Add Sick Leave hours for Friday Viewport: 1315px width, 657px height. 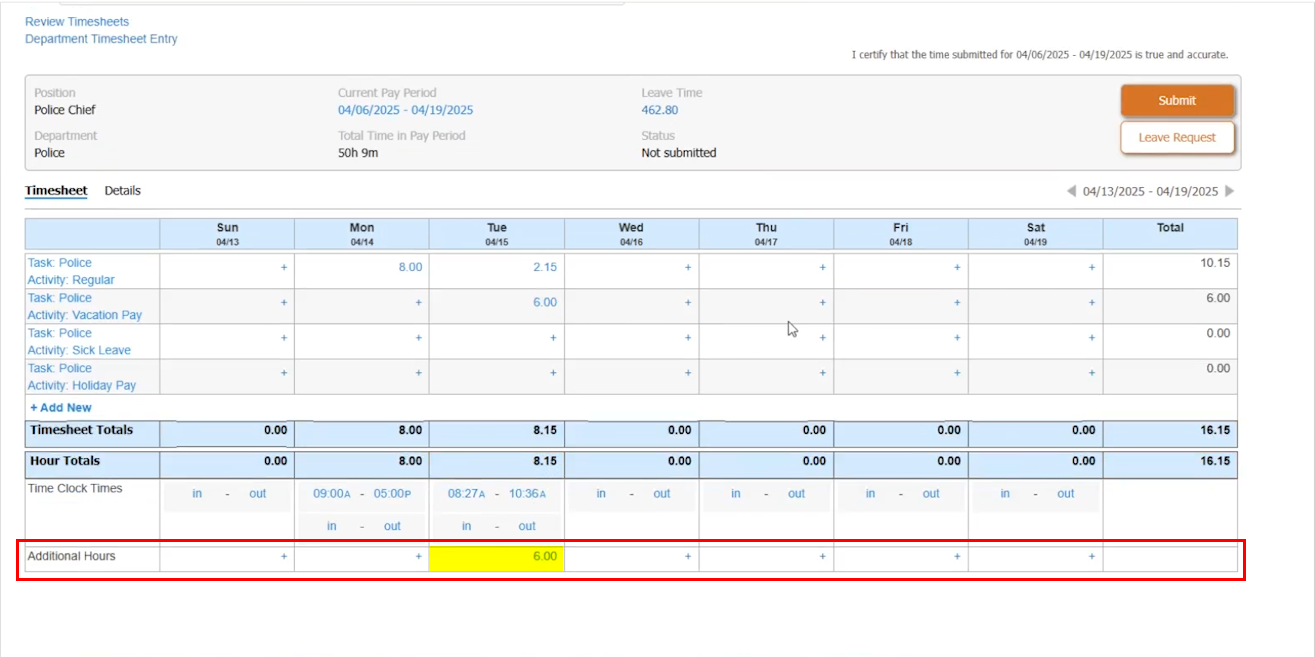click(957, 338)
